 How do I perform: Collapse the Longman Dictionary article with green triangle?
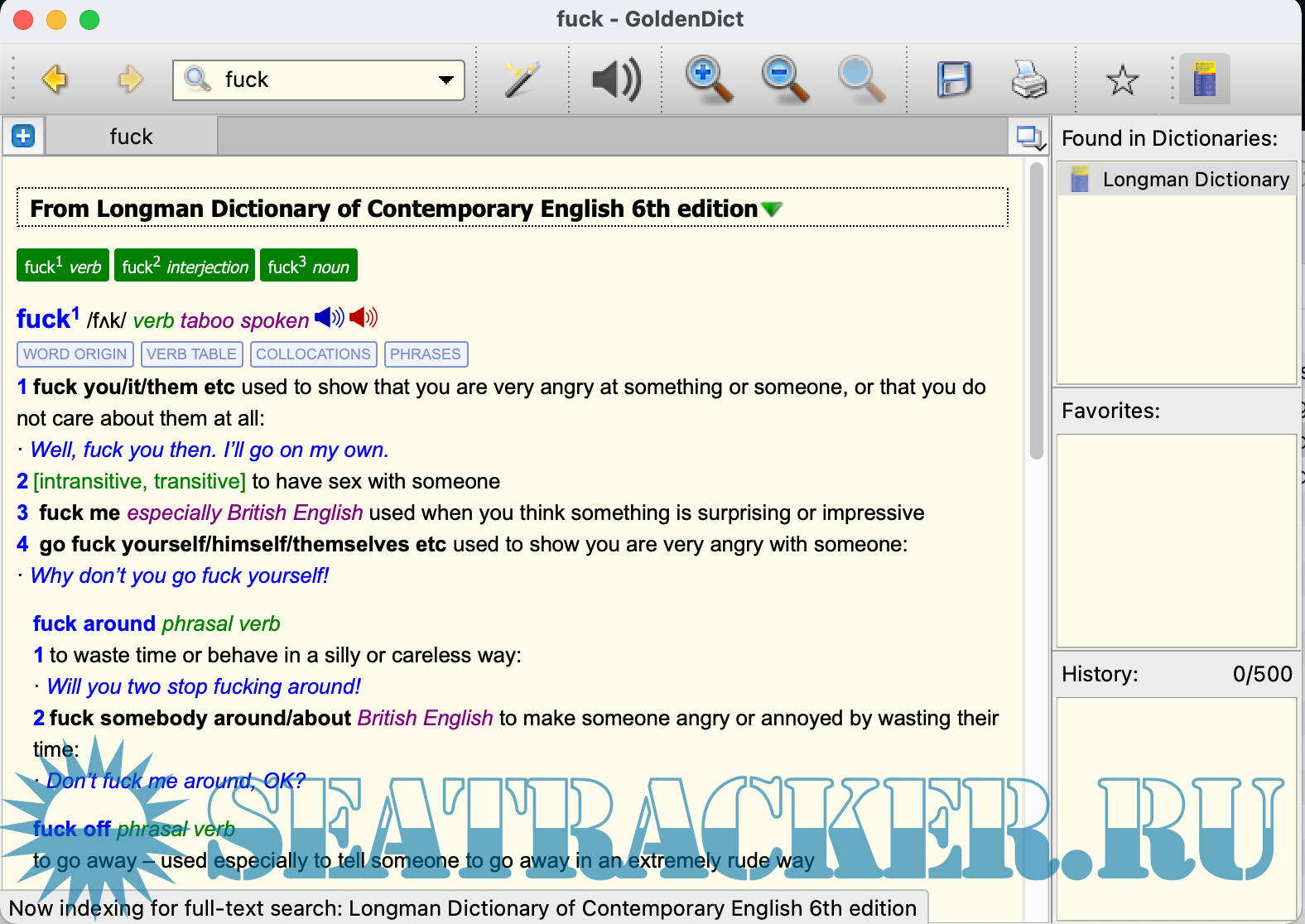[772, 209]
